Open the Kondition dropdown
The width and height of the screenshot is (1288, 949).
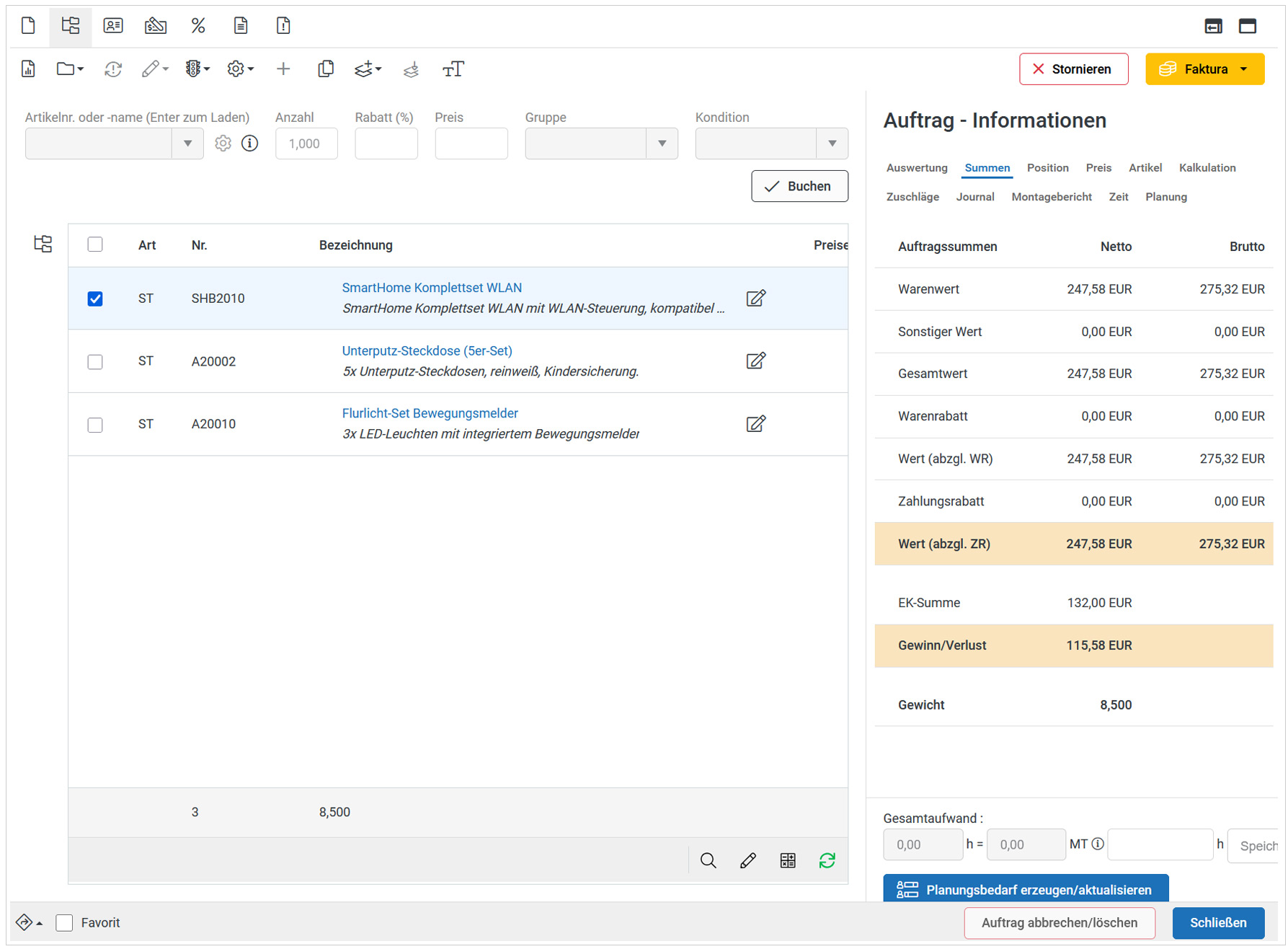click(x=832, y=144)
